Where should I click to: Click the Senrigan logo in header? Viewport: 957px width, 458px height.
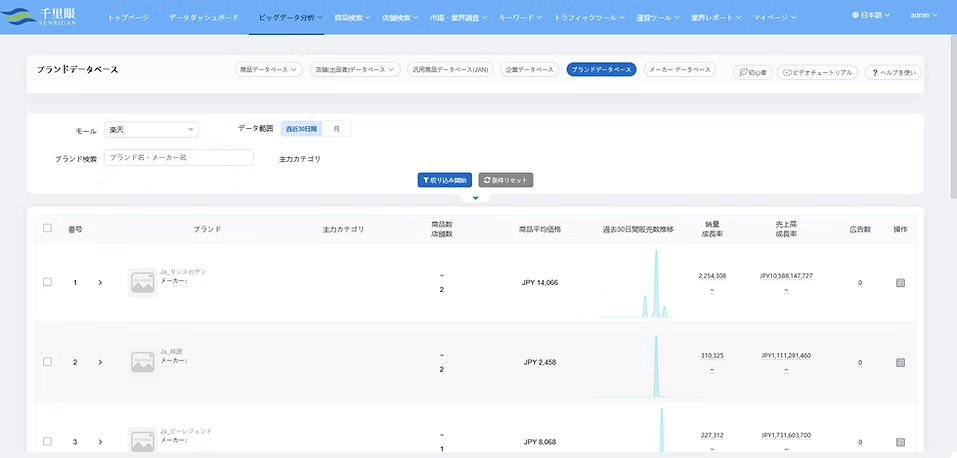38,16
